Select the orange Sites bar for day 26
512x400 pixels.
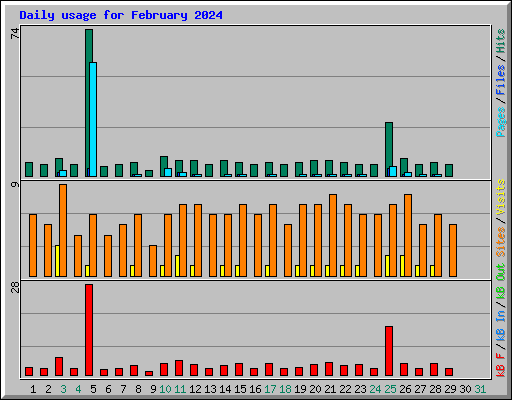[408, 235]
